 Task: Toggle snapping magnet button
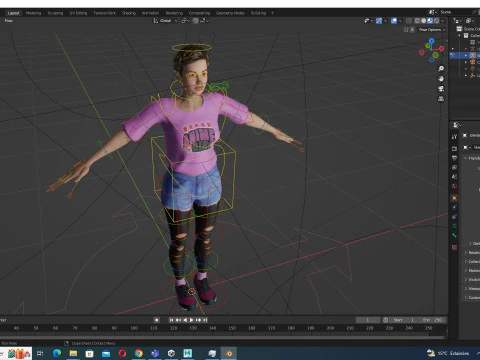click(195, 21)
